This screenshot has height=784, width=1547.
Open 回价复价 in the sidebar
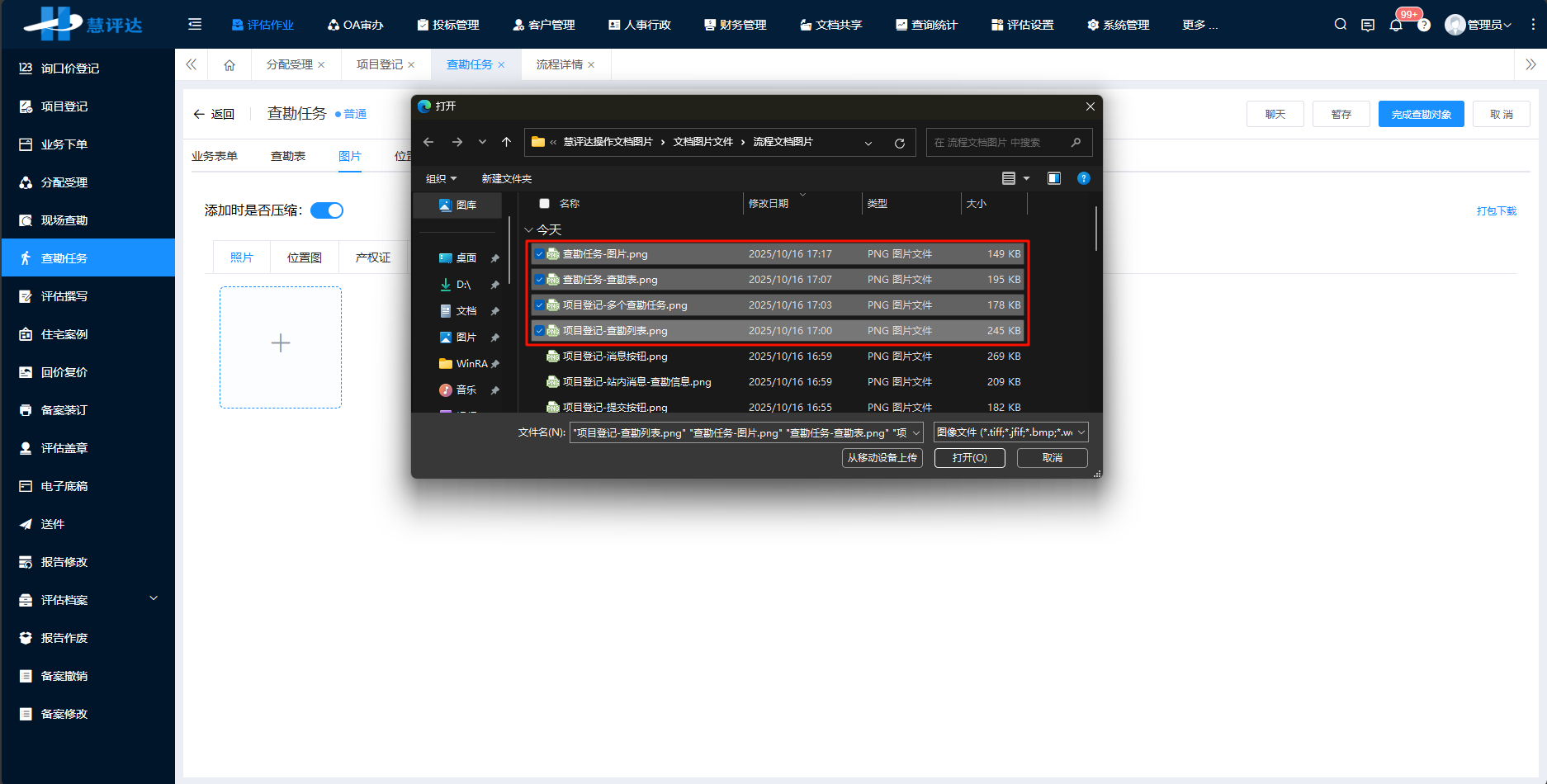[x=63, y=371]
